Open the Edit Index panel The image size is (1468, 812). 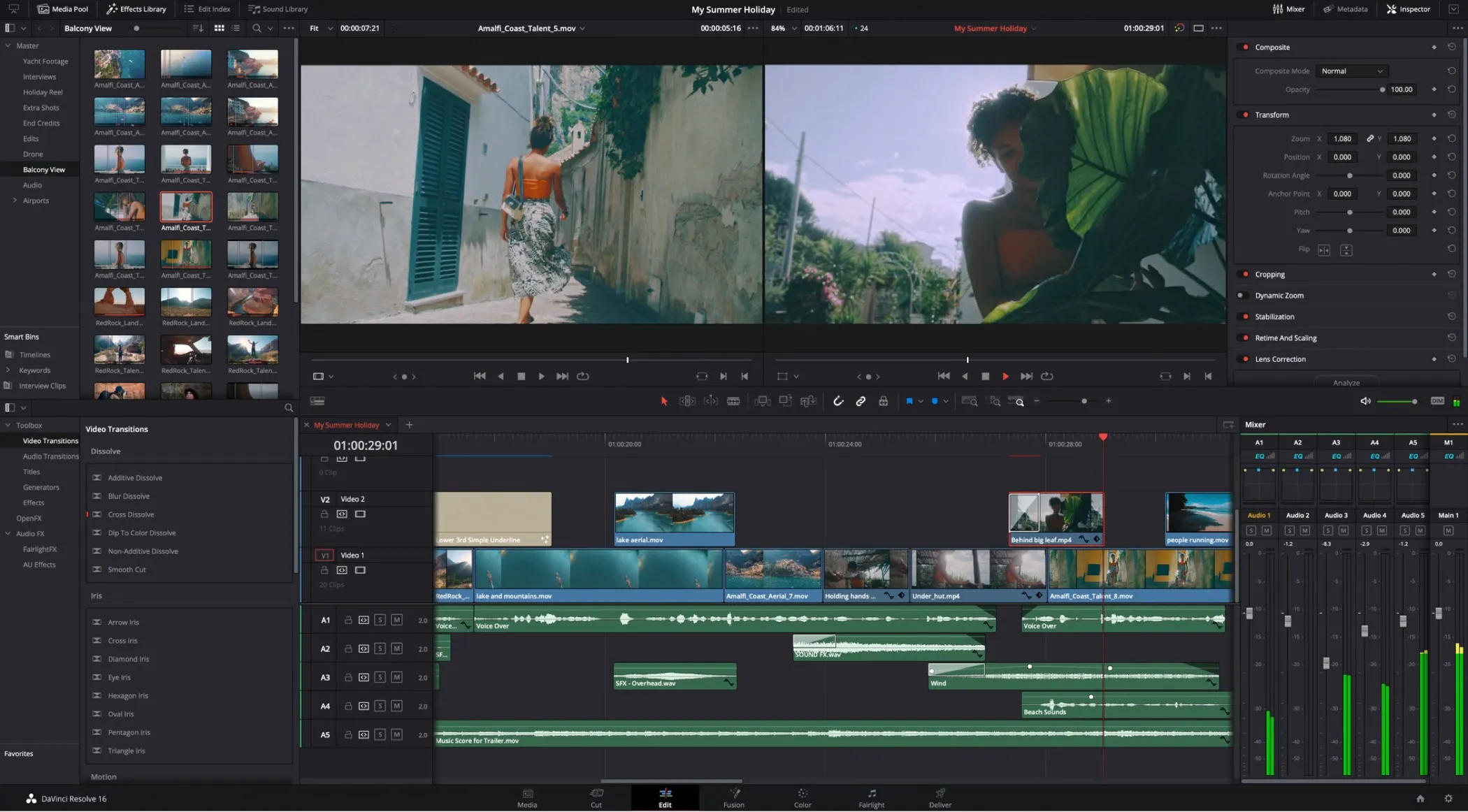pos(207,9)
